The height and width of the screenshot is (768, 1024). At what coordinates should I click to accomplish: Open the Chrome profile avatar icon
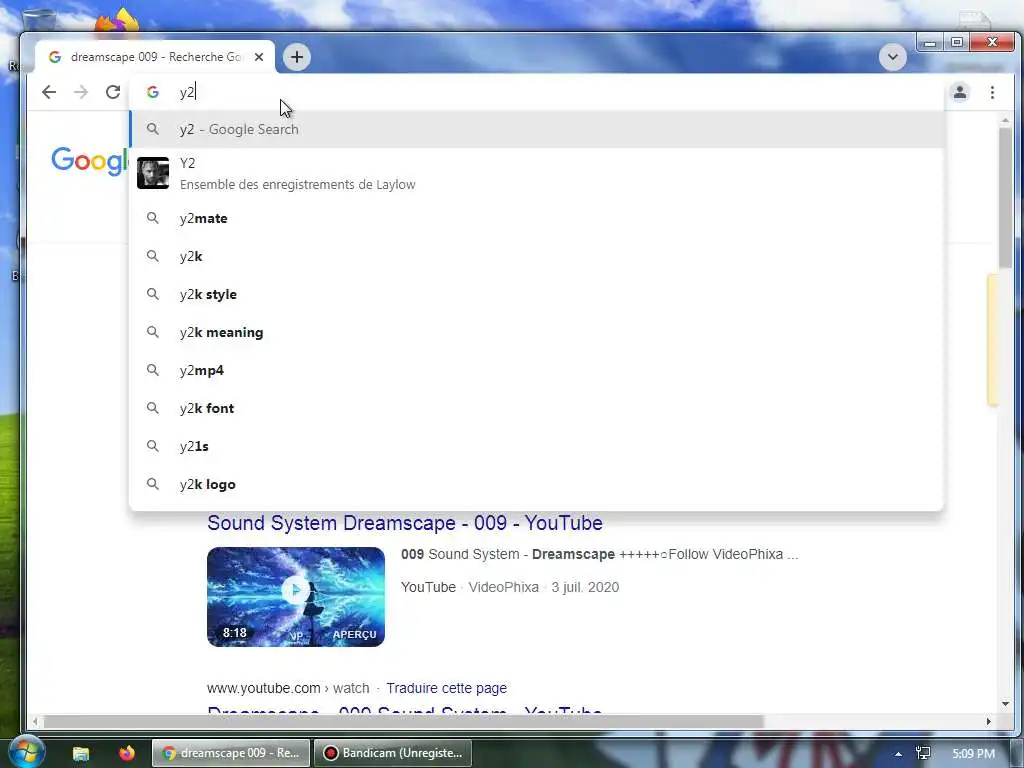click(959, 92)
